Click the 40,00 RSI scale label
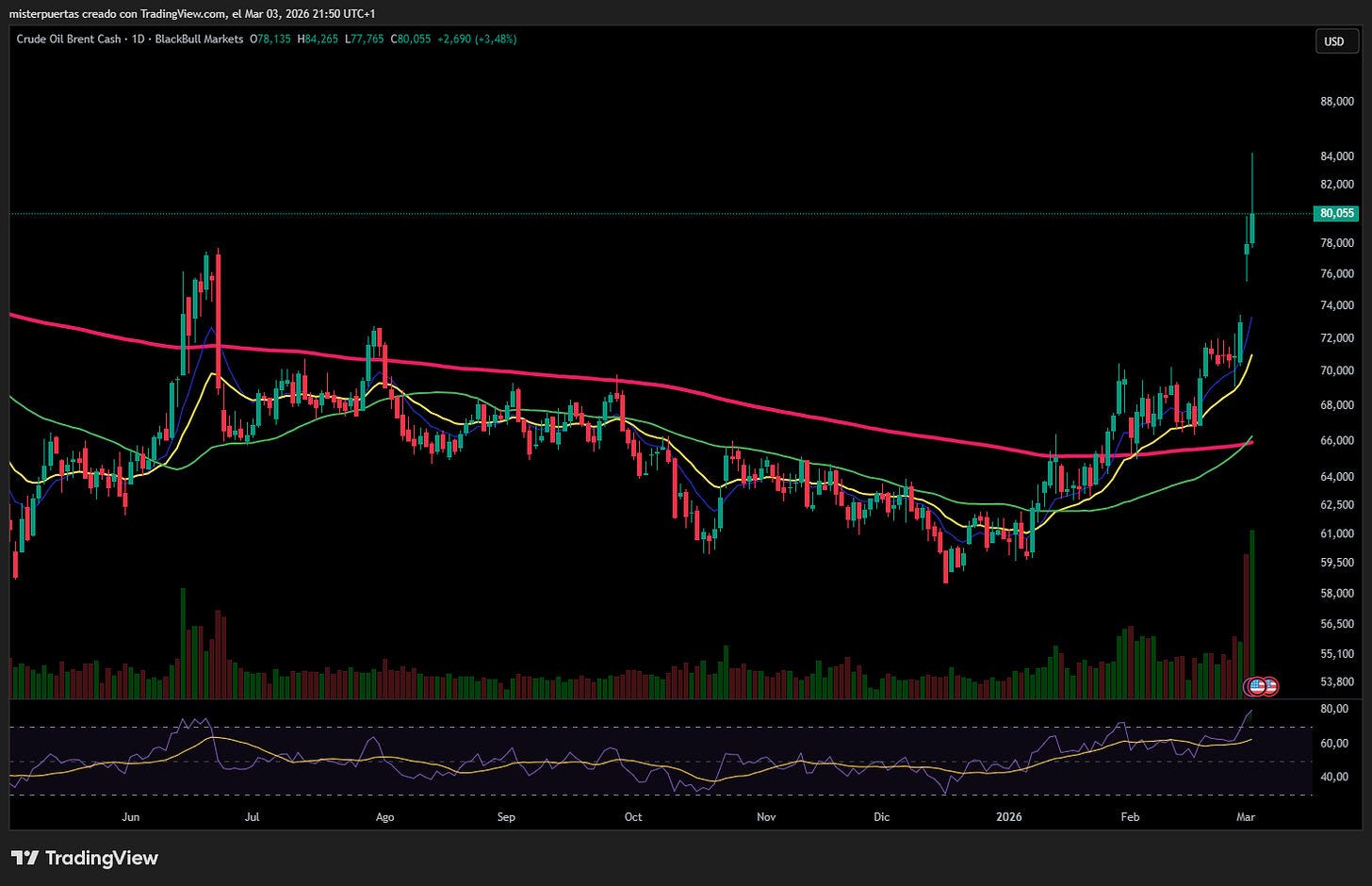This screenshot has width=1372, height=886. pos(1335,777)
